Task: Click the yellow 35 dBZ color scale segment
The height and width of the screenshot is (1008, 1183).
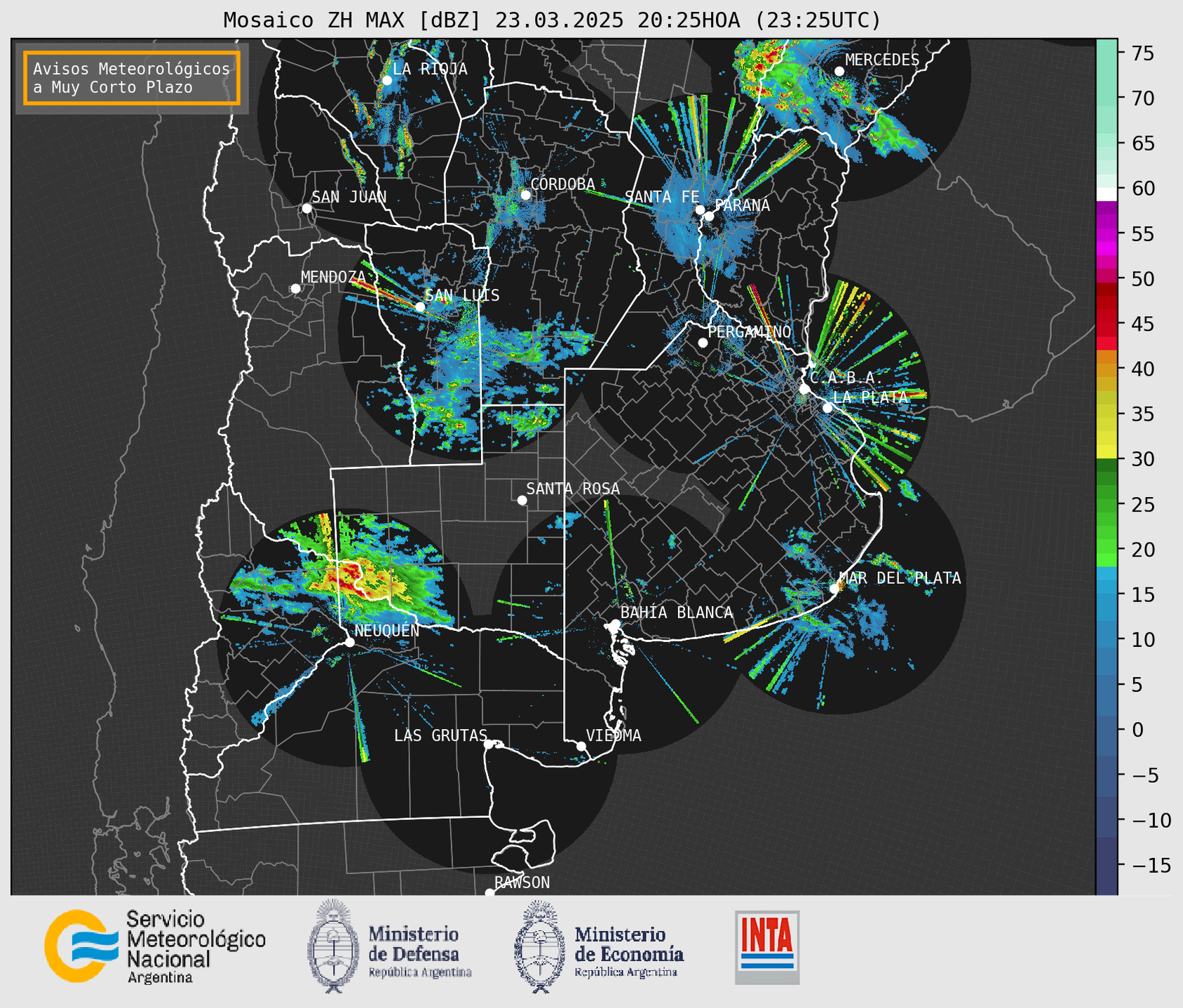Action: pos(1107,414)
